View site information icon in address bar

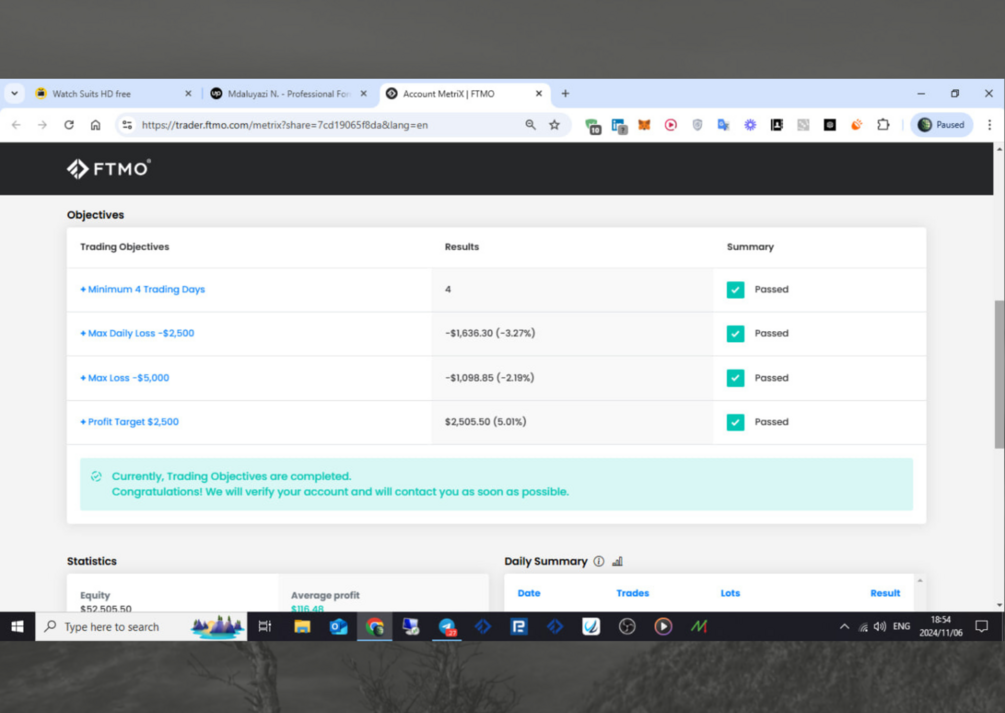[127, 125]
